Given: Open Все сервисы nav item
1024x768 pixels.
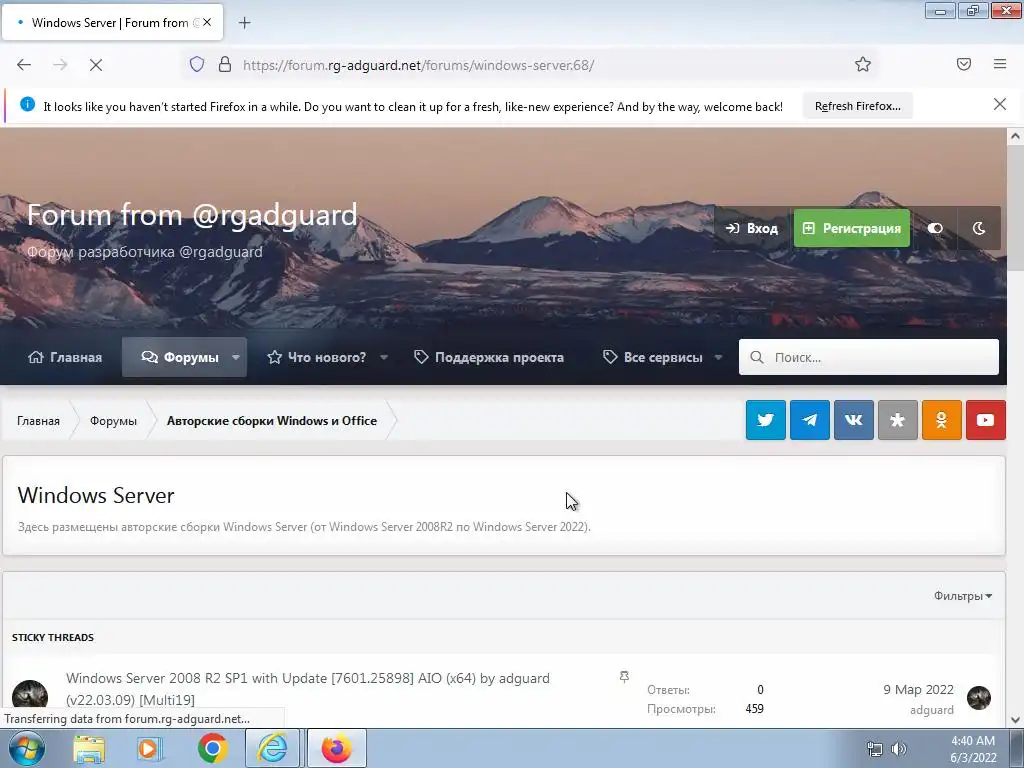Looking at the screenshot, I should (653, 357).
